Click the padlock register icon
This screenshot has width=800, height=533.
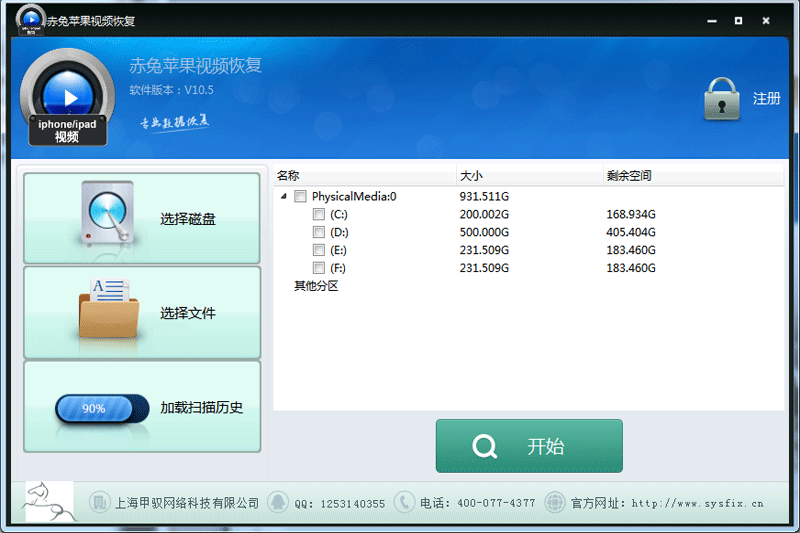pos(721,99)
